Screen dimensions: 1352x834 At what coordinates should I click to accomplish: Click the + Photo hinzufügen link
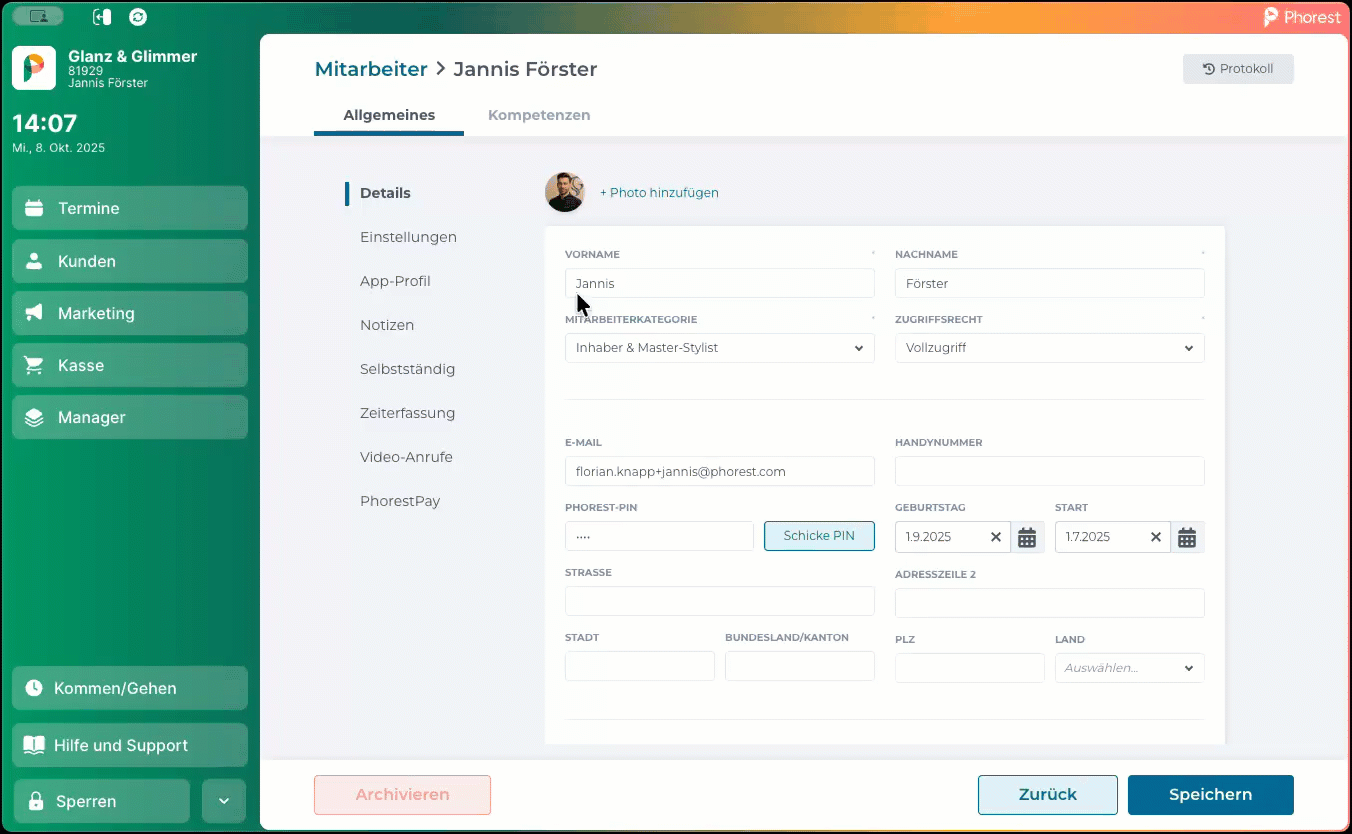(659, 193)
